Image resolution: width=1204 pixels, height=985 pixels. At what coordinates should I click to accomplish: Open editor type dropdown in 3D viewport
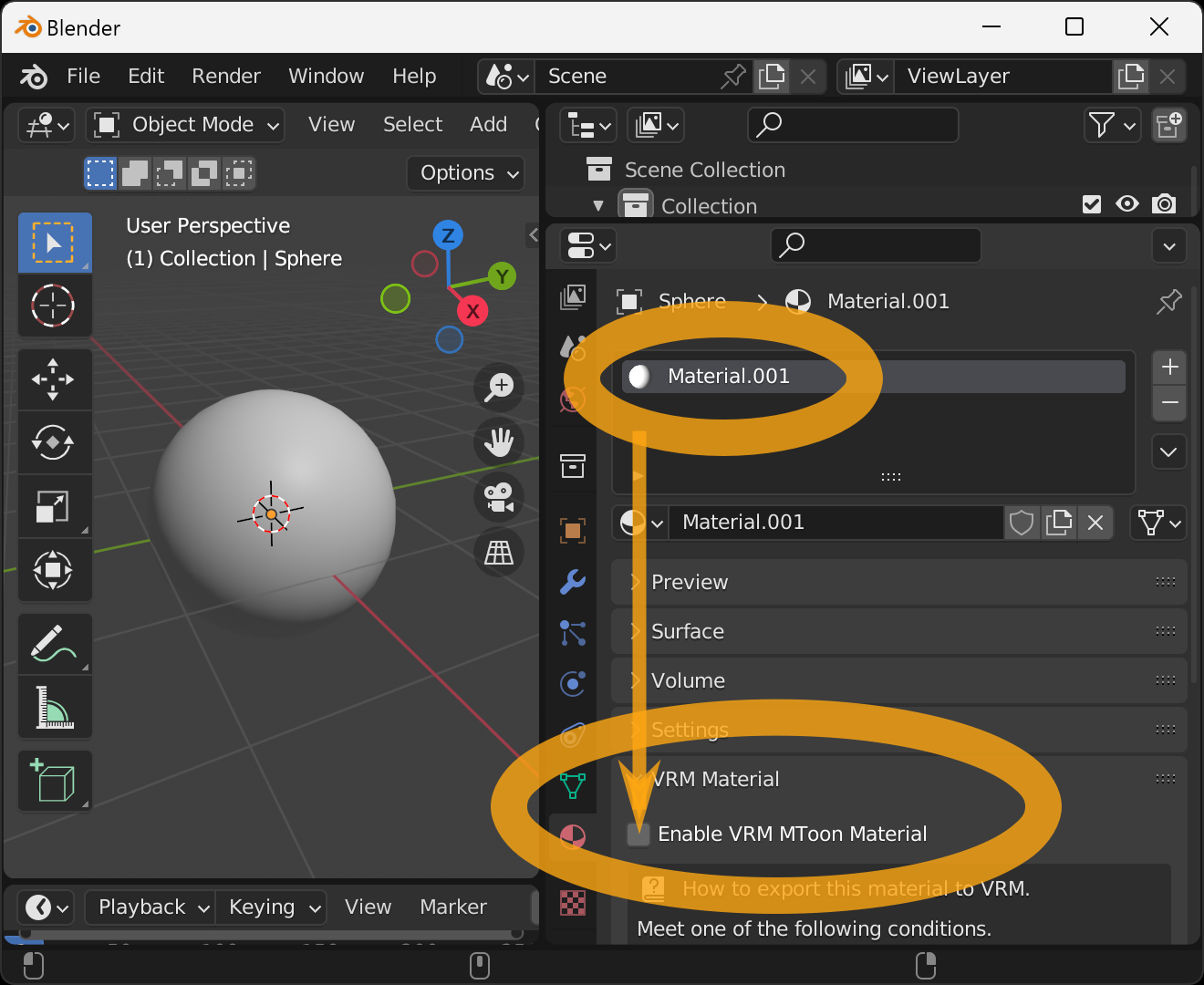coord(46,125)
